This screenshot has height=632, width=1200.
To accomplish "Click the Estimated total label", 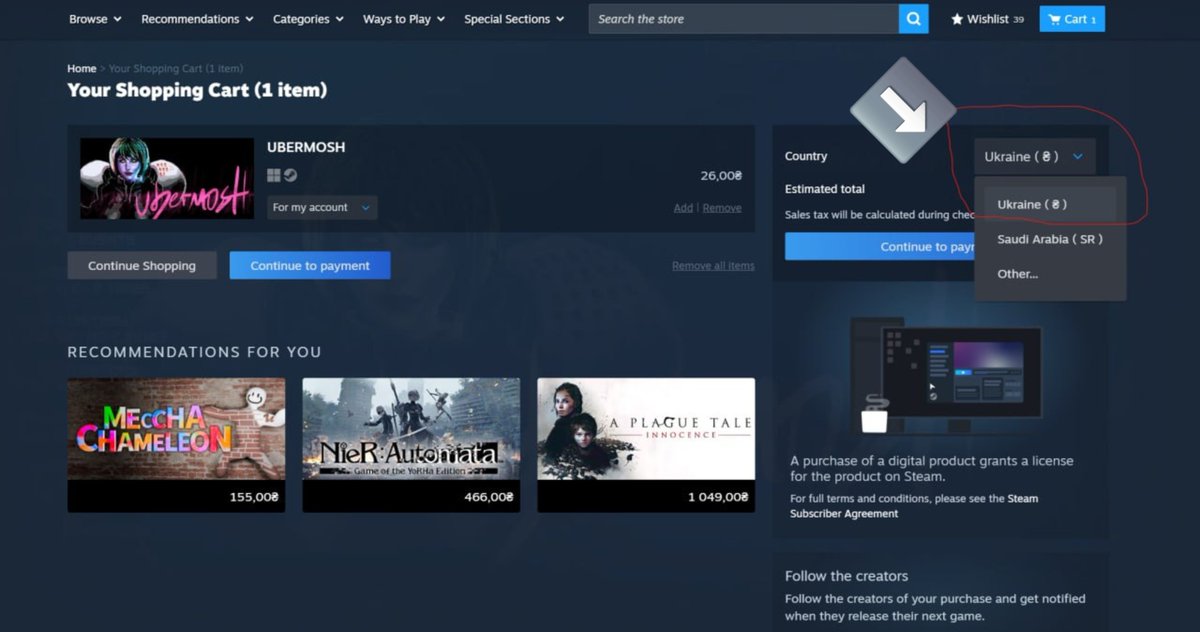I will point(825,189).
